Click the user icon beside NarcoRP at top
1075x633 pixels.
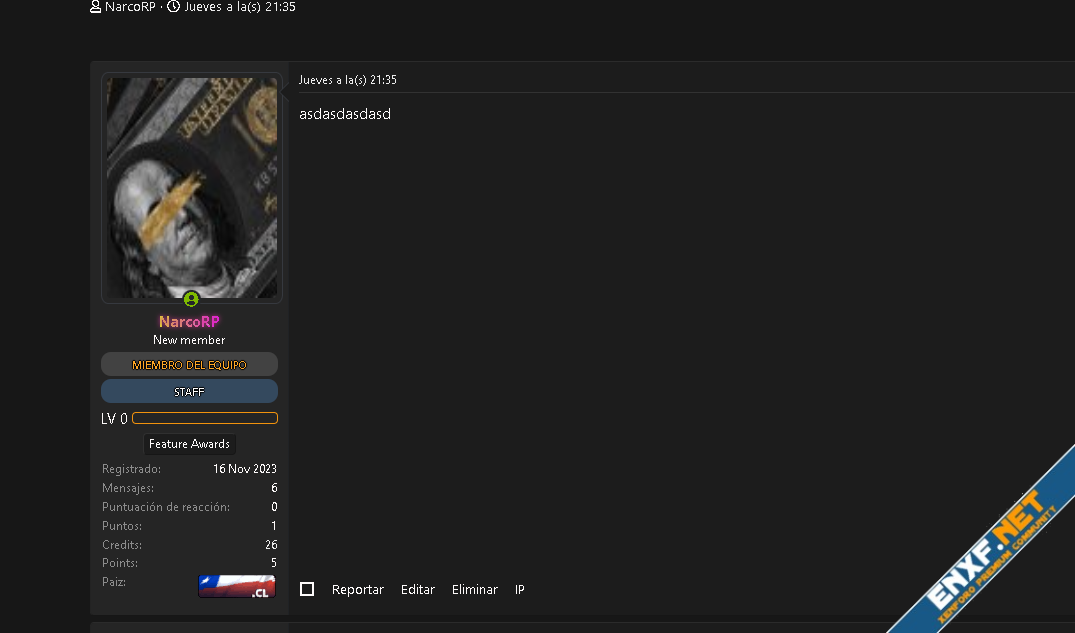[95, 7]
